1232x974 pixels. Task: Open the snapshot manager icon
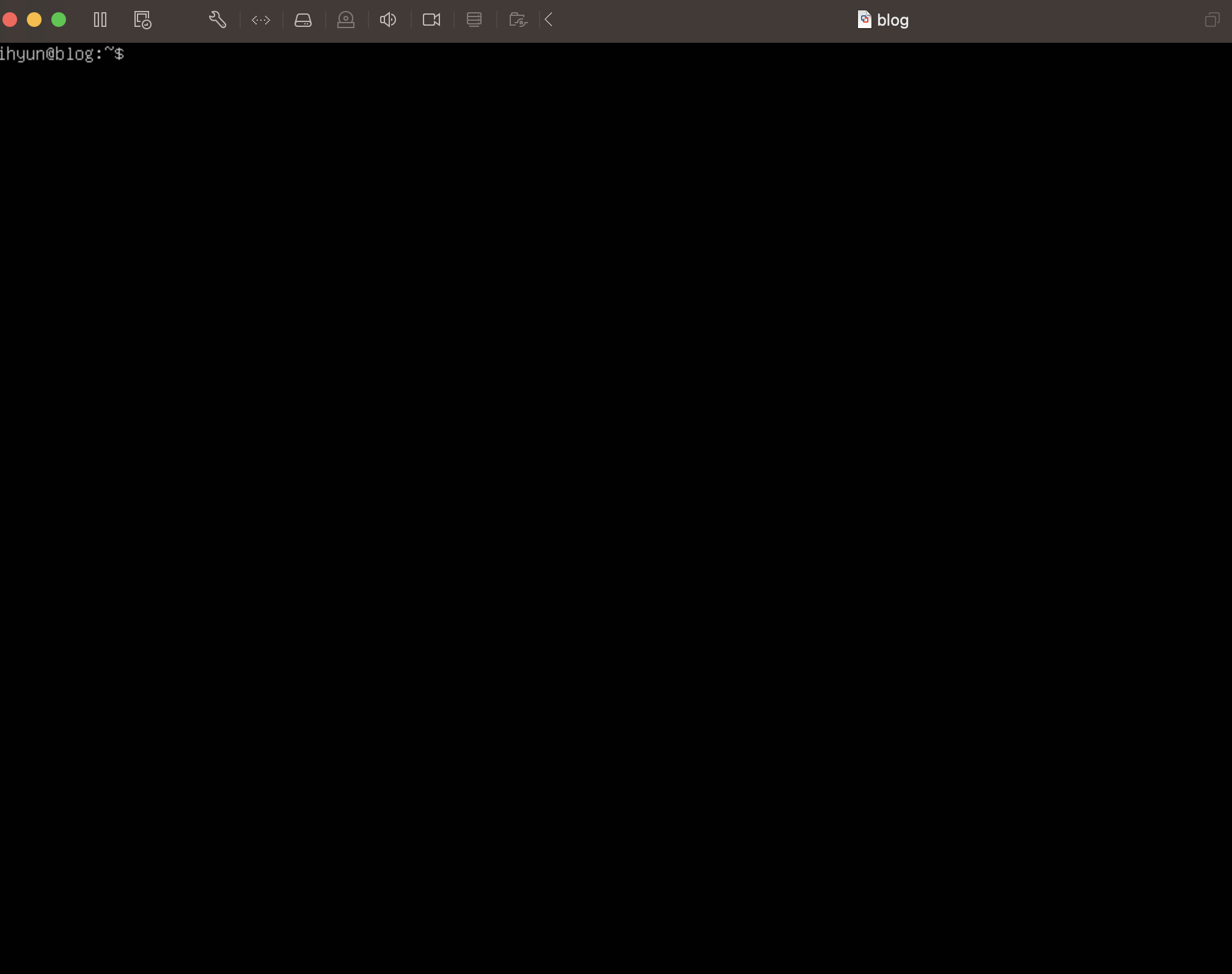tap(142, 20)
